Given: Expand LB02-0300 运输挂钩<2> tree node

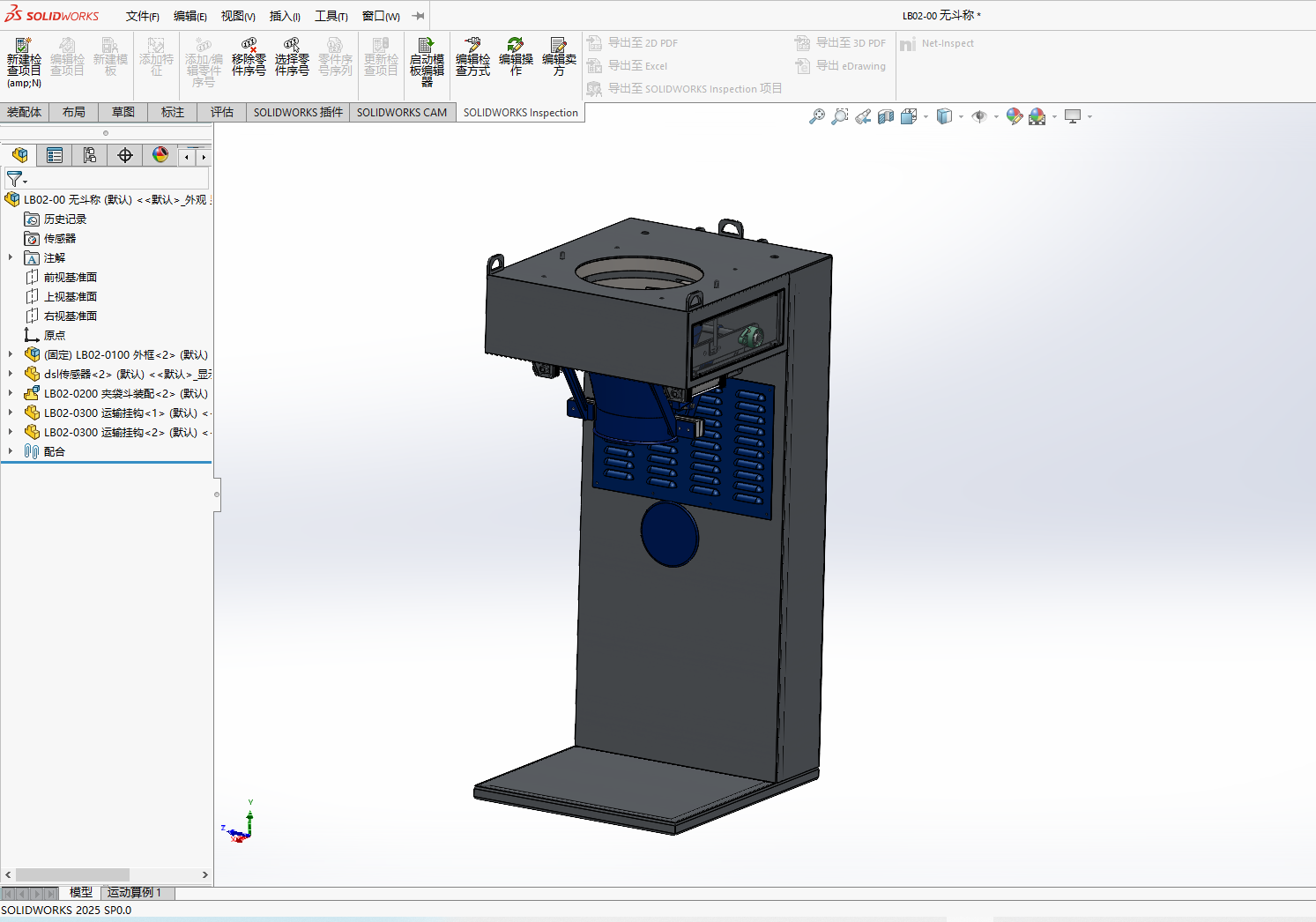Looking at the screenshot, I should tap(11, 432).
